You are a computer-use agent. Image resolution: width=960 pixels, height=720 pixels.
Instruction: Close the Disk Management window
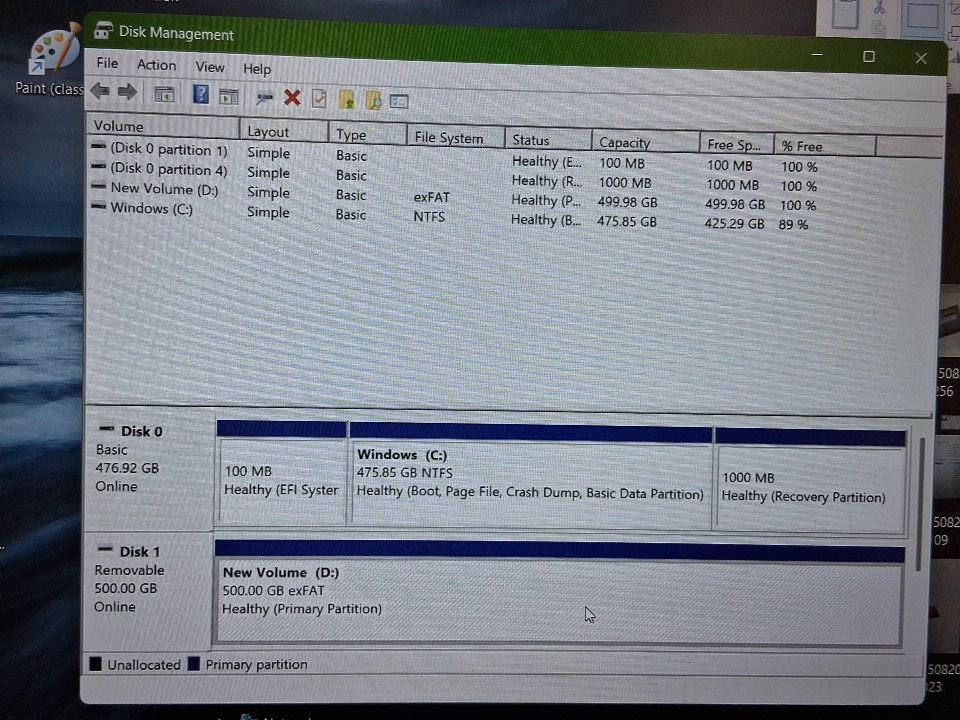pos(921,58)
